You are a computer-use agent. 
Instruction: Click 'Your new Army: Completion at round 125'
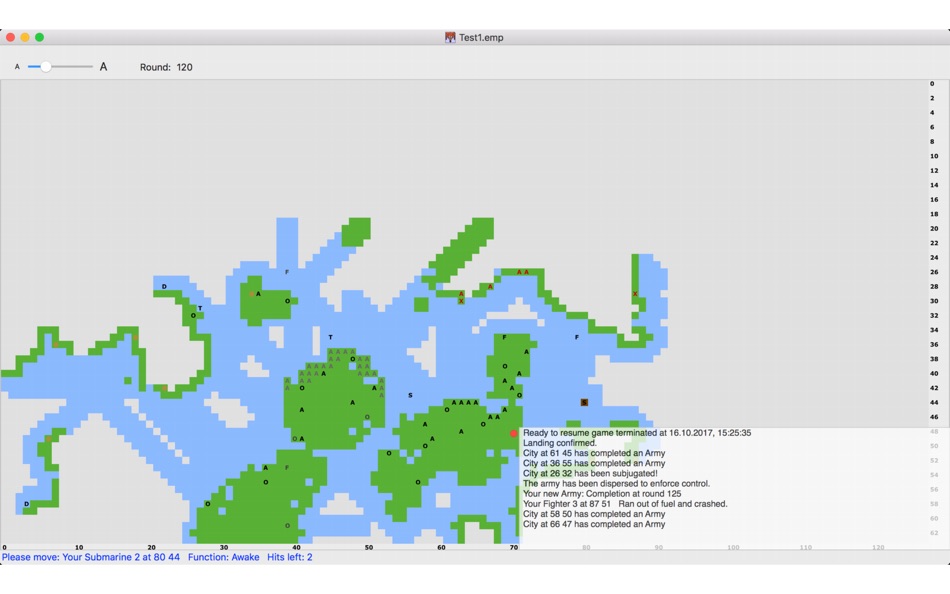point(602,493)
